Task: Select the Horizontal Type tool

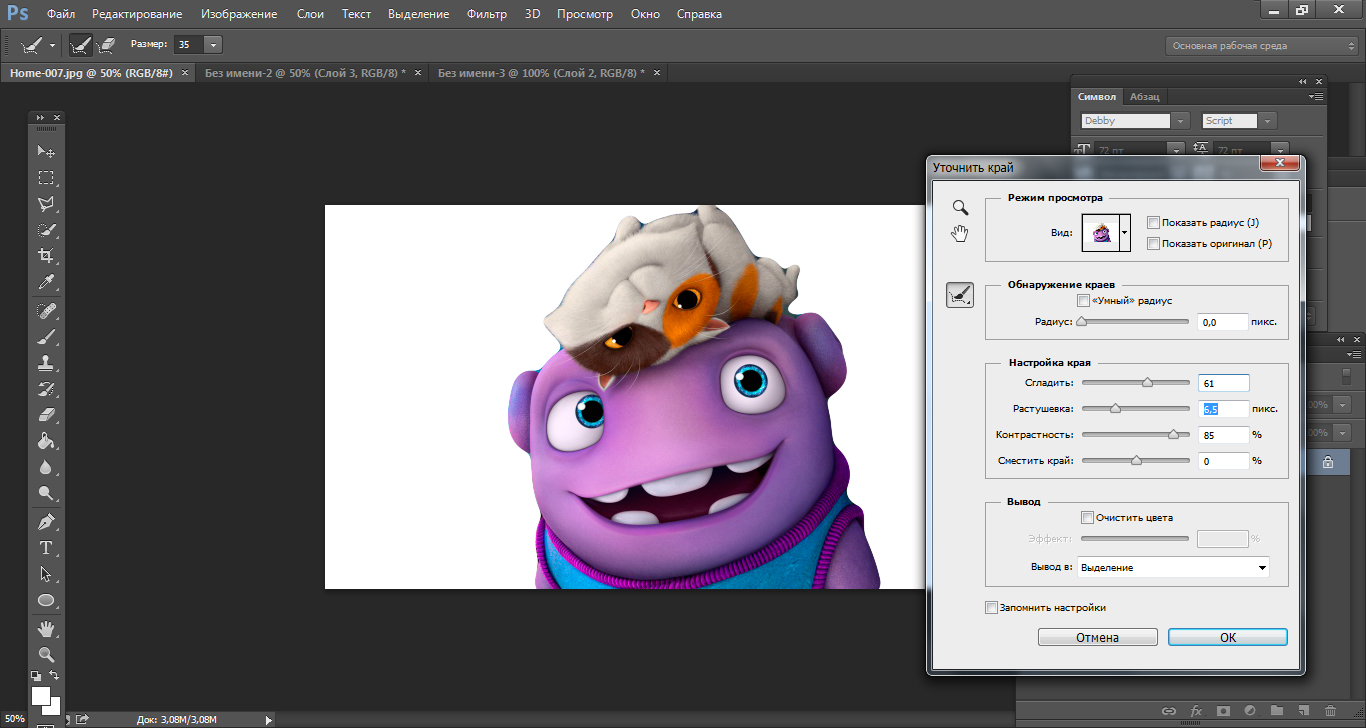Action: pyautogui.click(x=46, y=548)
